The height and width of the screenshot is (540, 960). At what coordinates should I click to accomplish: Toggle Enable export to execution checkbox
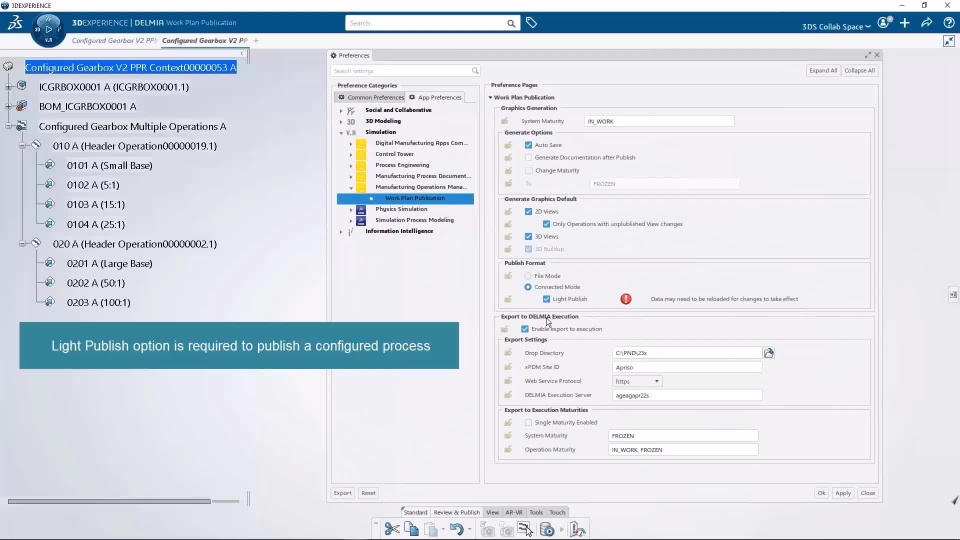pyautogui.click(x=525, y=329)
